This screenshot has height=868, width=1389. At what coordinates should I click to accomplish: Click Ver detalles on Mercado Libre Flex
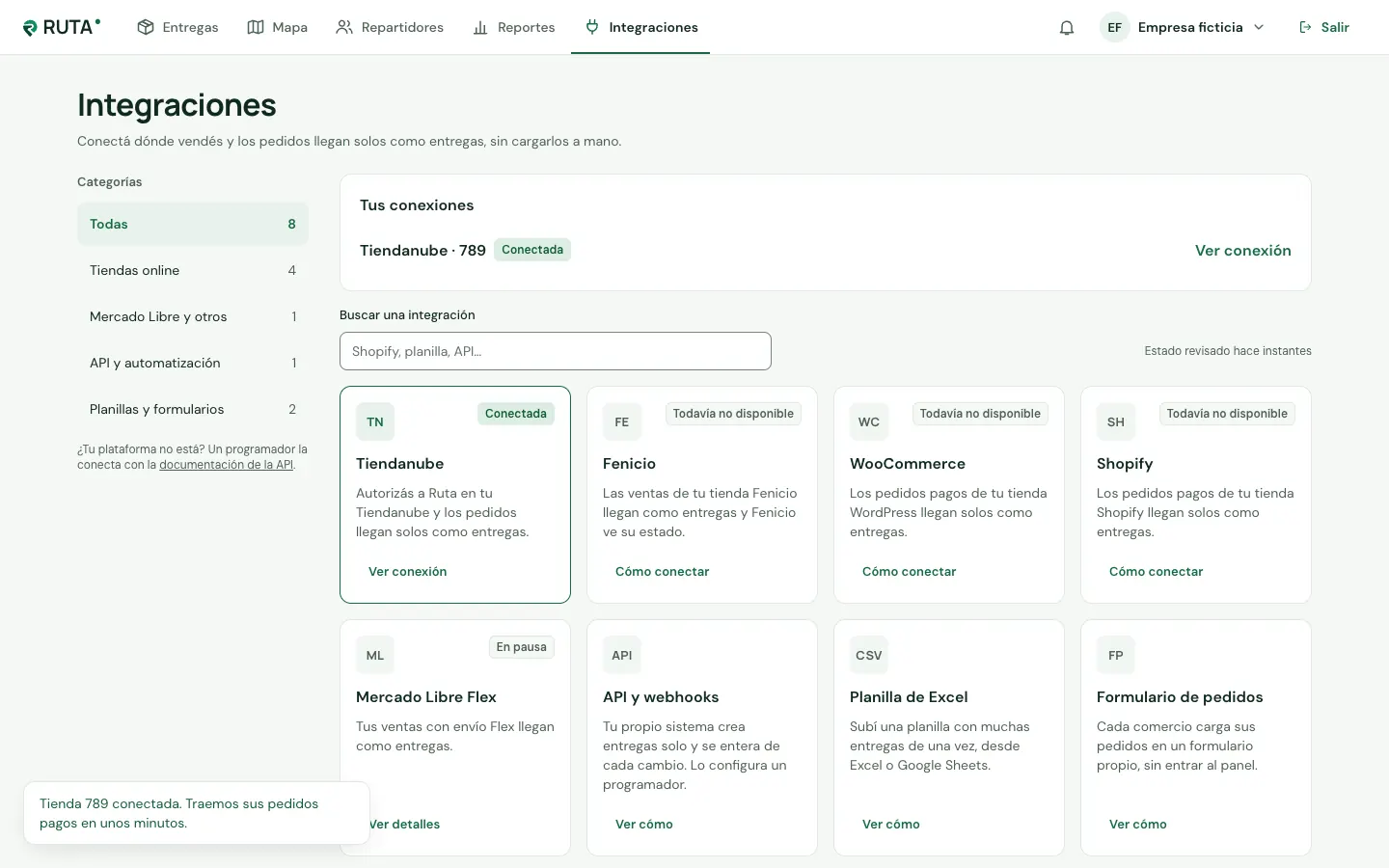click(x=404, y=825)
